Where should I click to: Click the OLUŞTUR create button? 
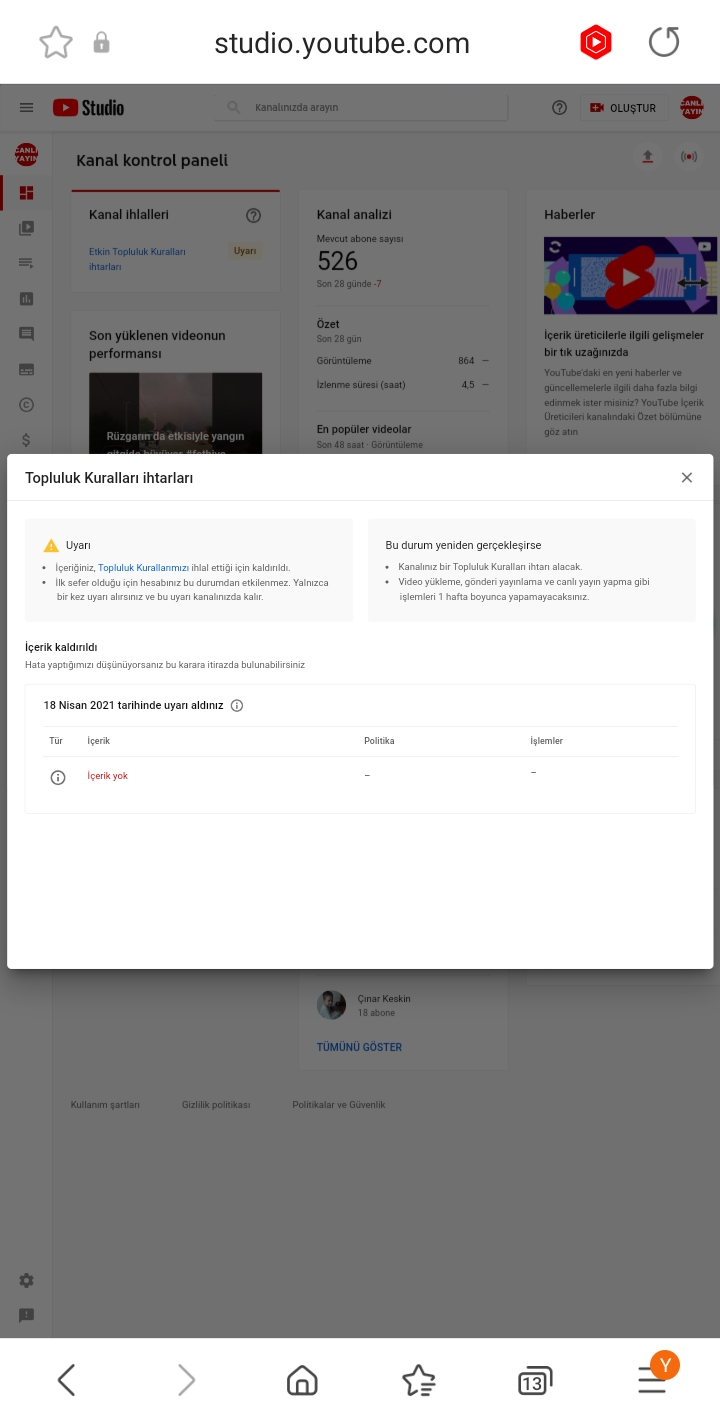tap(624, 108)
